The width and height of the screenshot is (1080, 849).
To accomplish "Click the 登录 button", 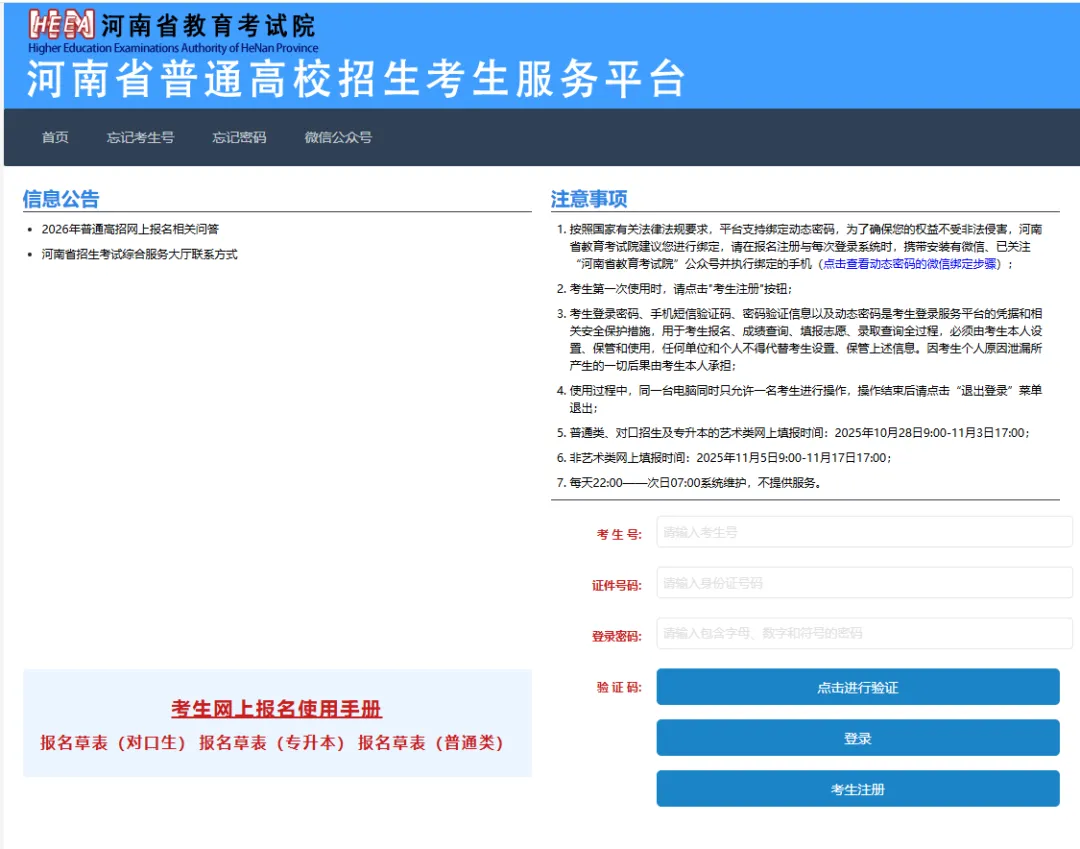I will pos(858,738).
